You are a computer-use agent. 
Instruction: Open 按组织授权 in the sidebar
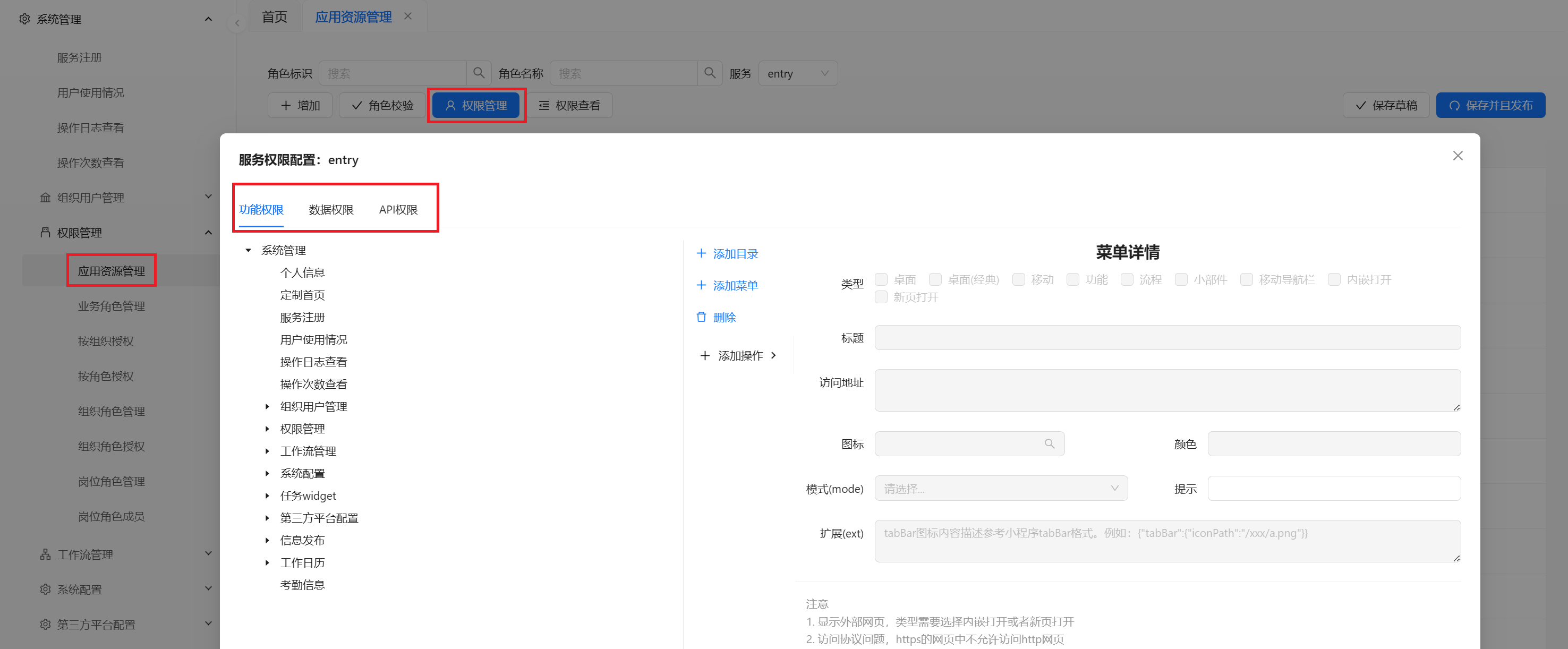click(x=106, y=341)
